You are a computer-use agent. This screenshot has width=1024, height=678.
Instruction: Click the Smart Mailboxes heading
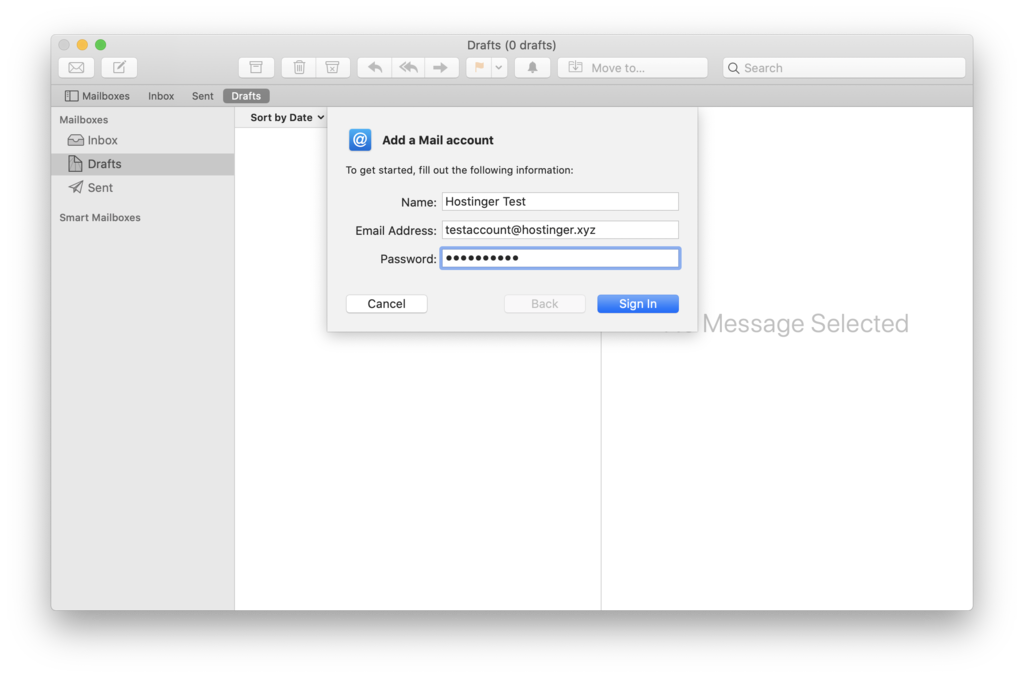click(100, 218)
